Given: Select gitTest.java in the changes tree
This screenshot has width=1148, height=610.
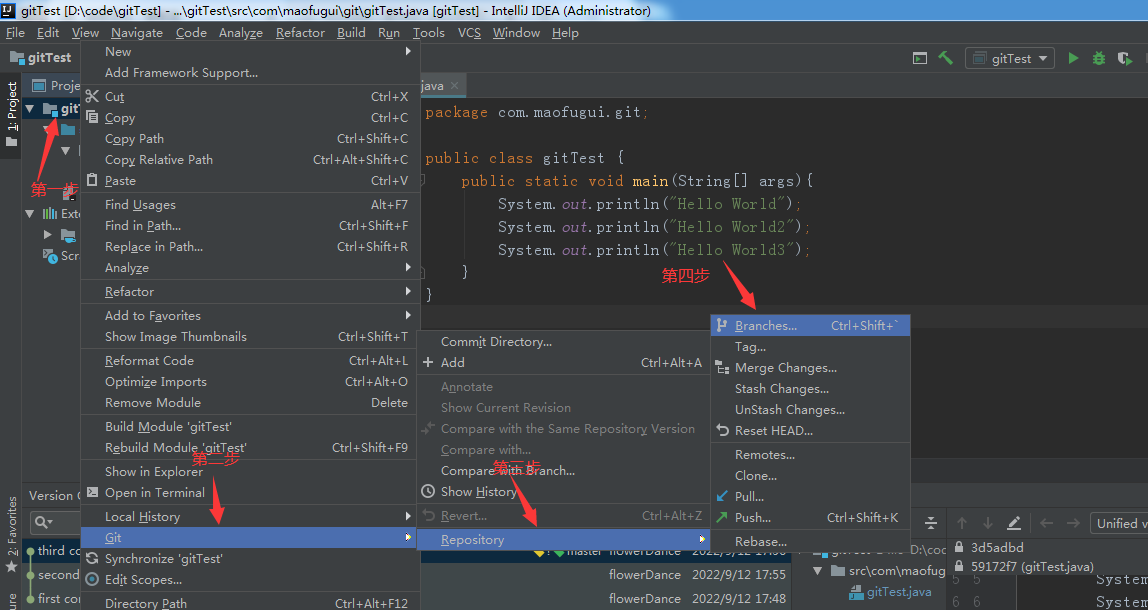Looking at the screenshot, I should pos(898,592).
